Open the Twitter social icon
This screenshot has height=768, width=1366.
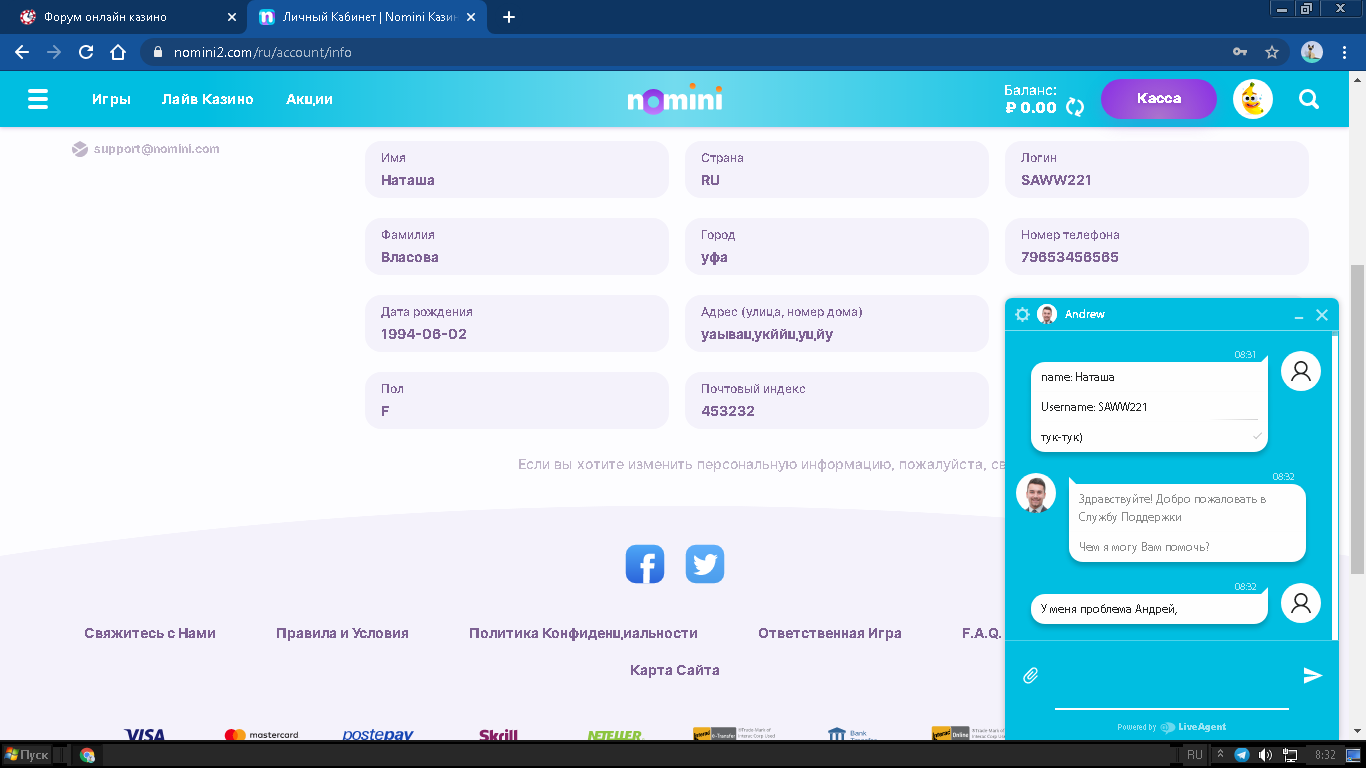click(x=705, y=564)
